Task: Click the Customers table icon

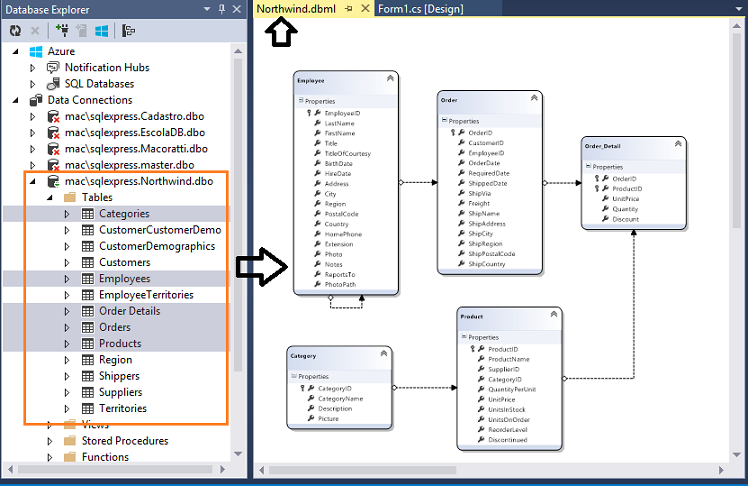Action: pos(88,262)
